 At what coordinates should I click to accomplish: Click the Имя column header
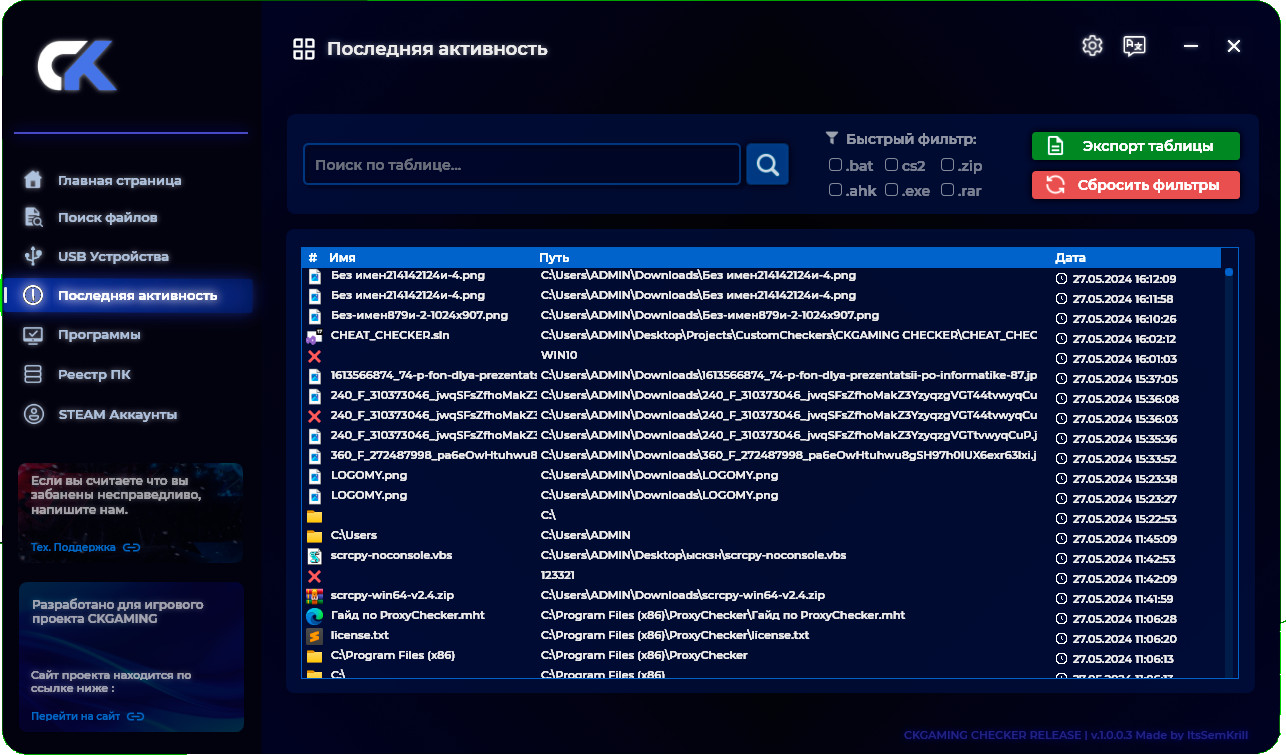pyautogui.click(x=342, y=257)
